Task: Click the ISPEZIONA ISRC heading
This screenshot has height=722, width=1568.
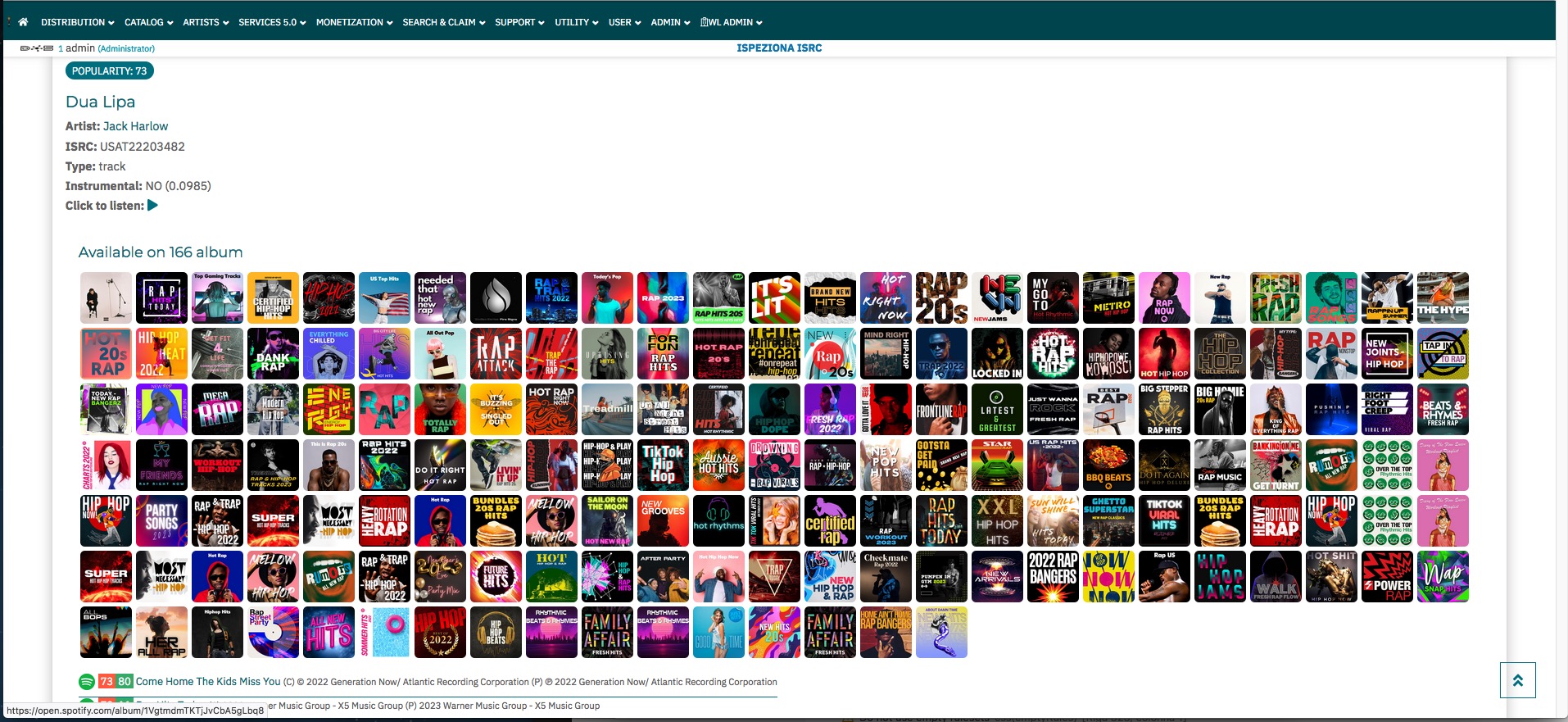Action: [x=779, y=48]
